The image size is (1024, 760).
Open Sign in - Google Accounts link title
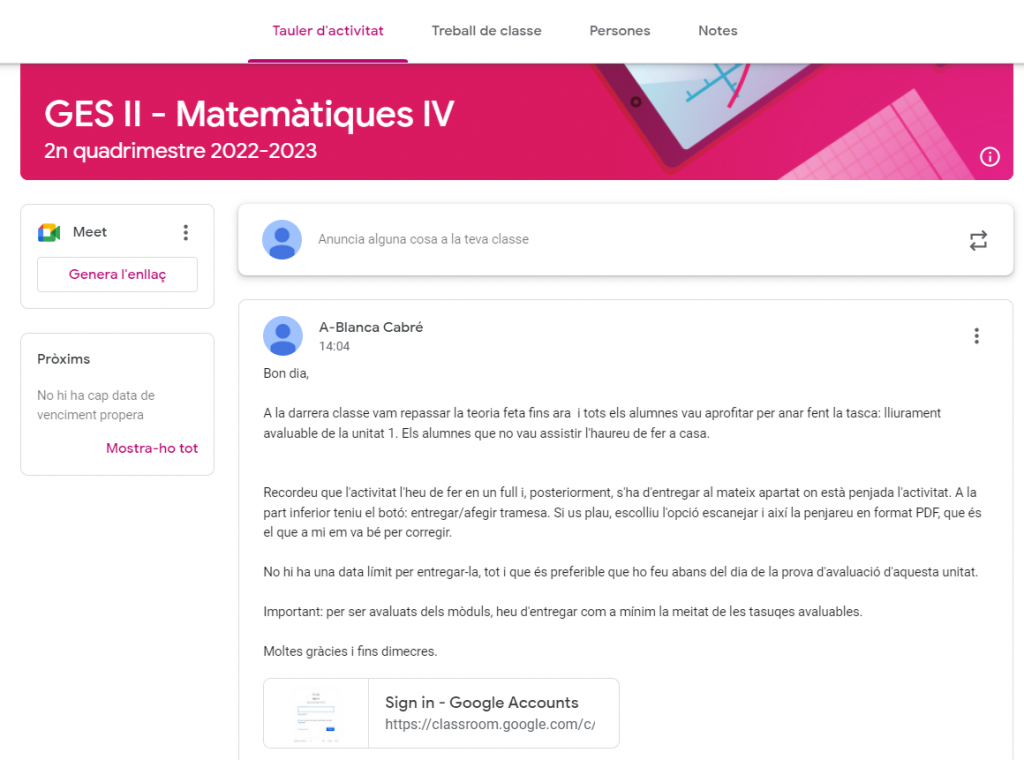coord(481,702)
